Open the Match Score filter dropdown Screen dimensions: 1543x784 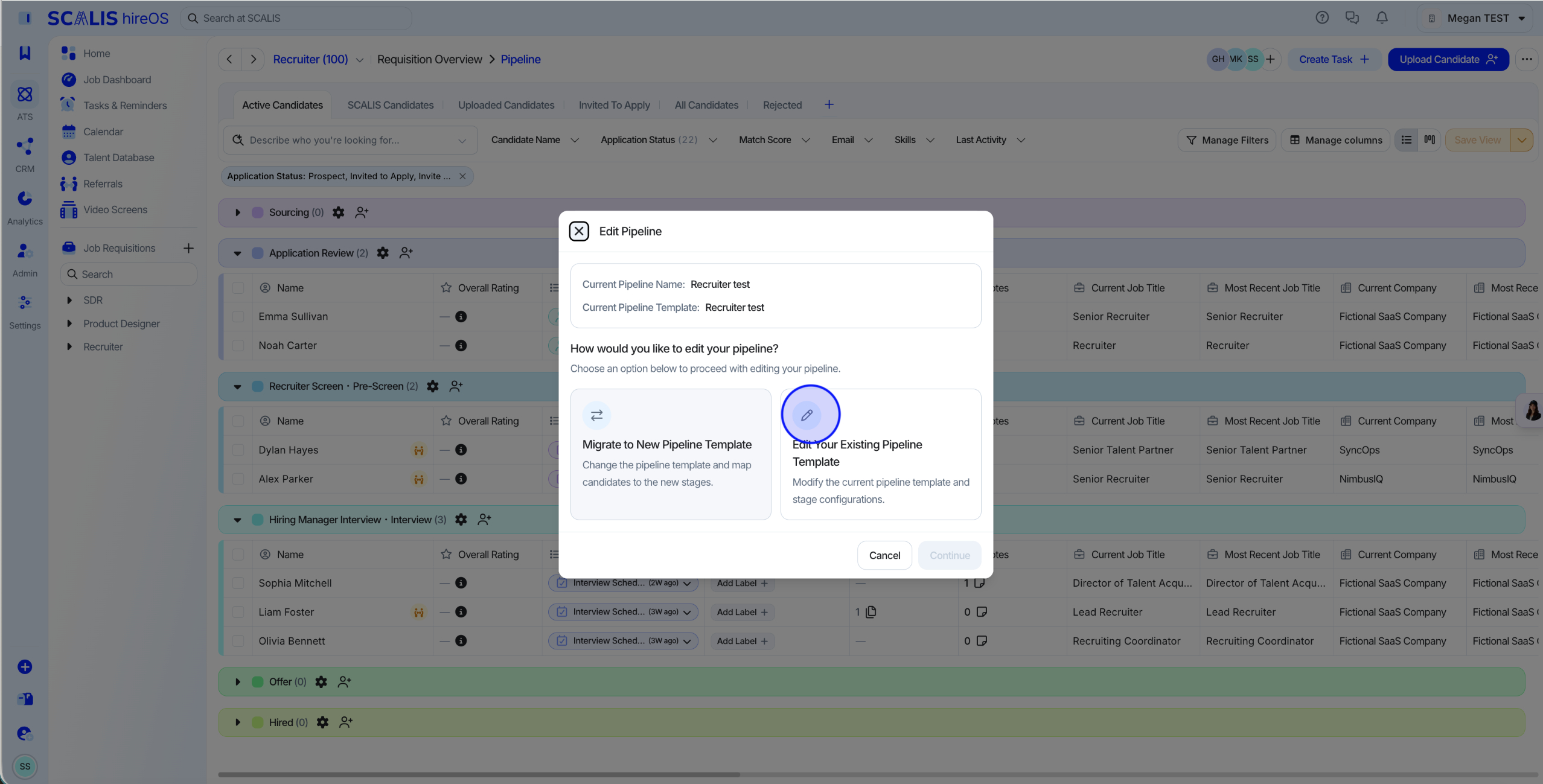(x=774, y=140)
